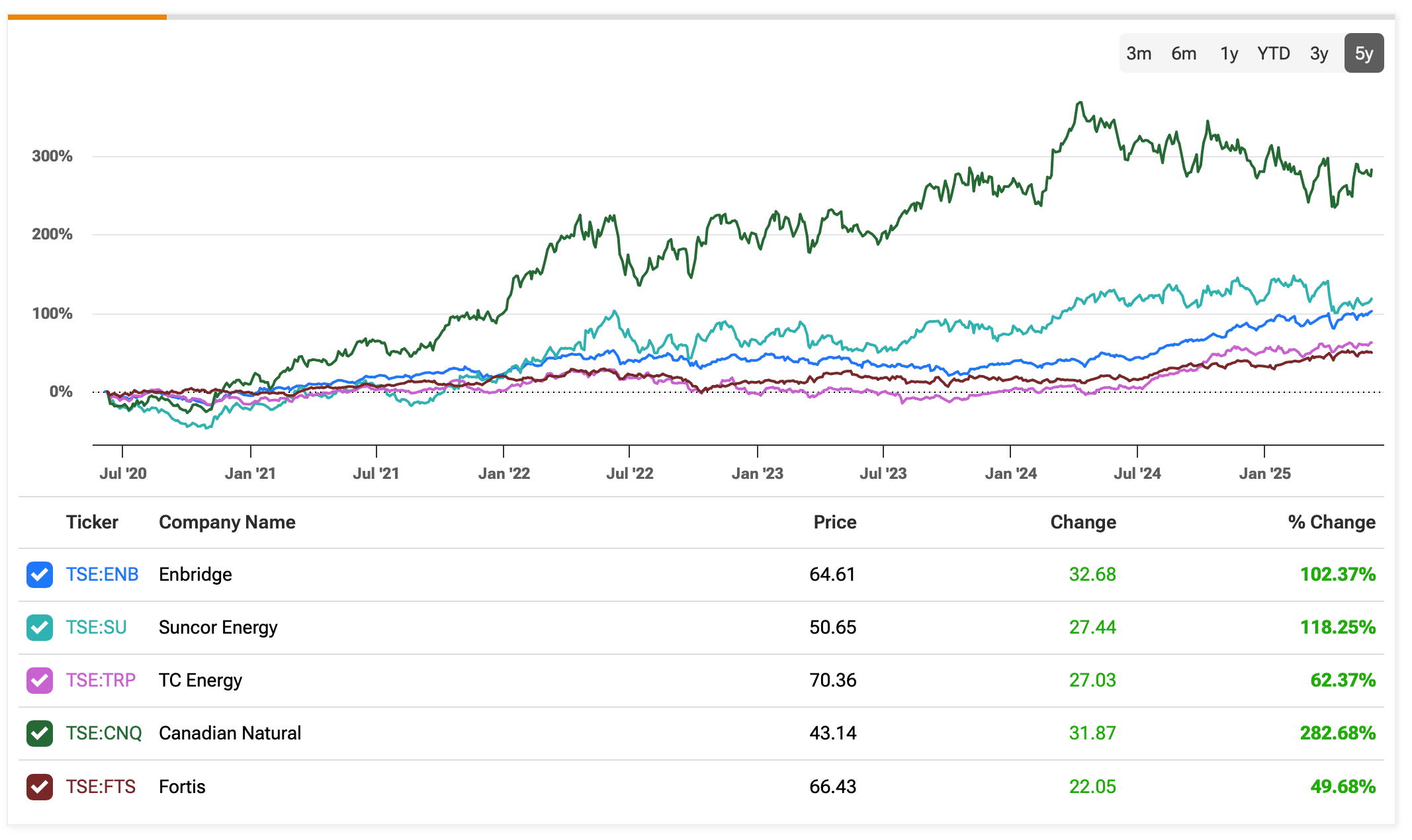Click the Jan '24 axis label
The height and width of the screenshot is (840, 1412).
click(x=1011, y=474)
